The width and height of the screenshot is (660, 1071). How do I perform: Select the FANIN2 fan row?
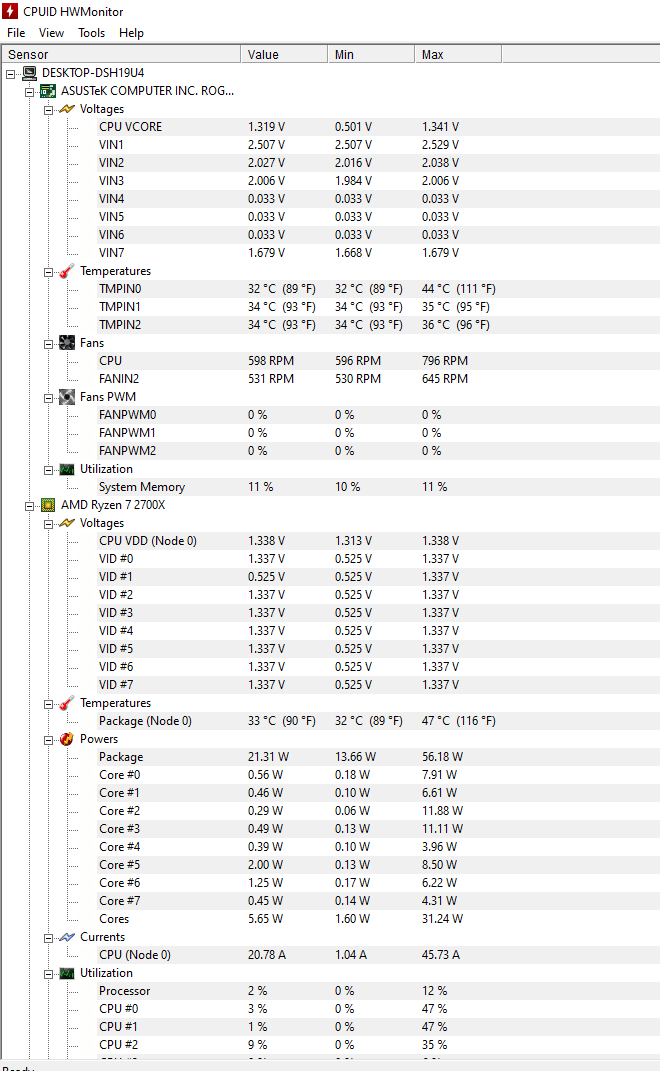pyautogui.click(x=378, y=379)
